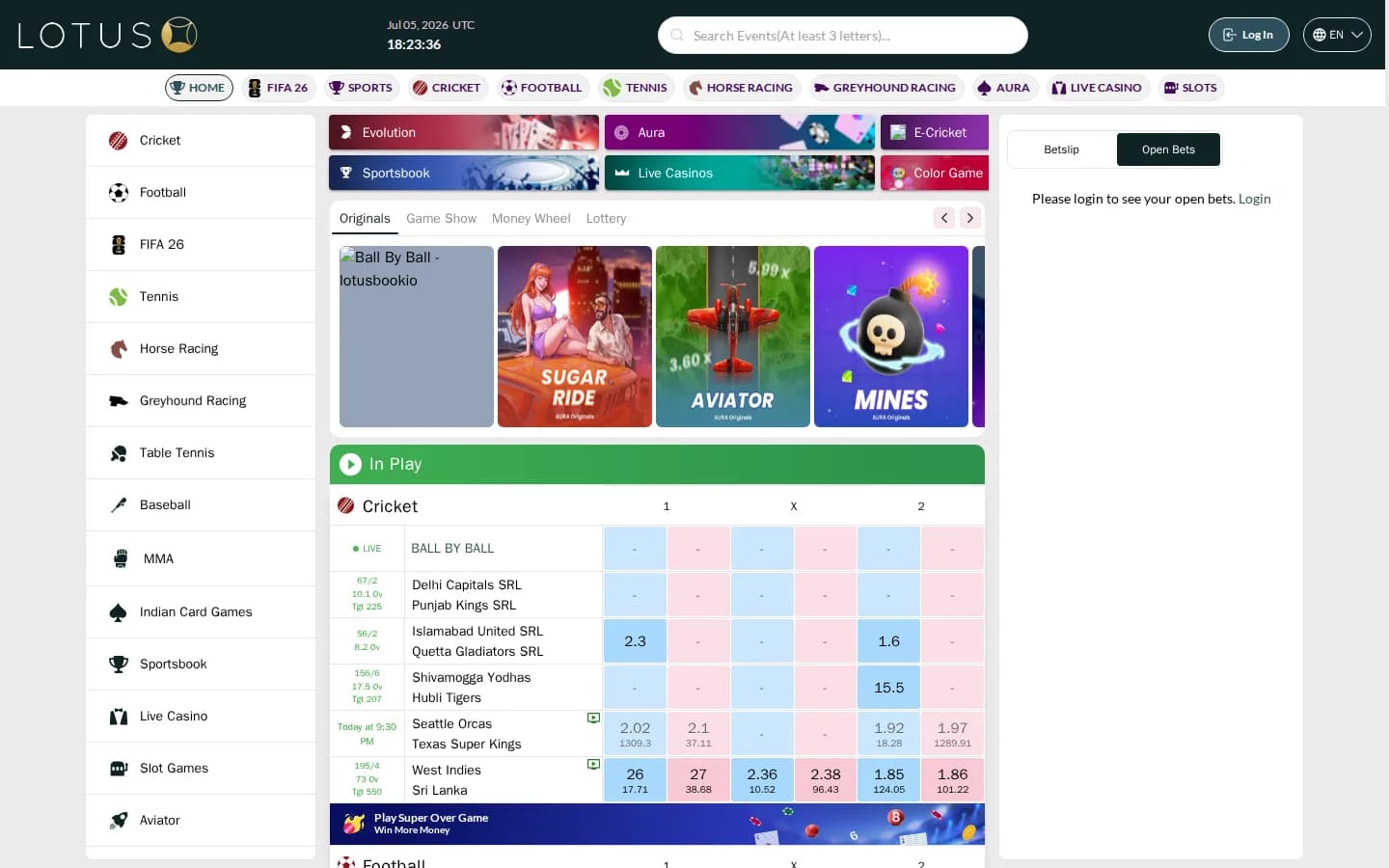Select lay odds 1.86 for Sri Lanka
Viewport: 1389px width, 868px height.
point(952,780)
